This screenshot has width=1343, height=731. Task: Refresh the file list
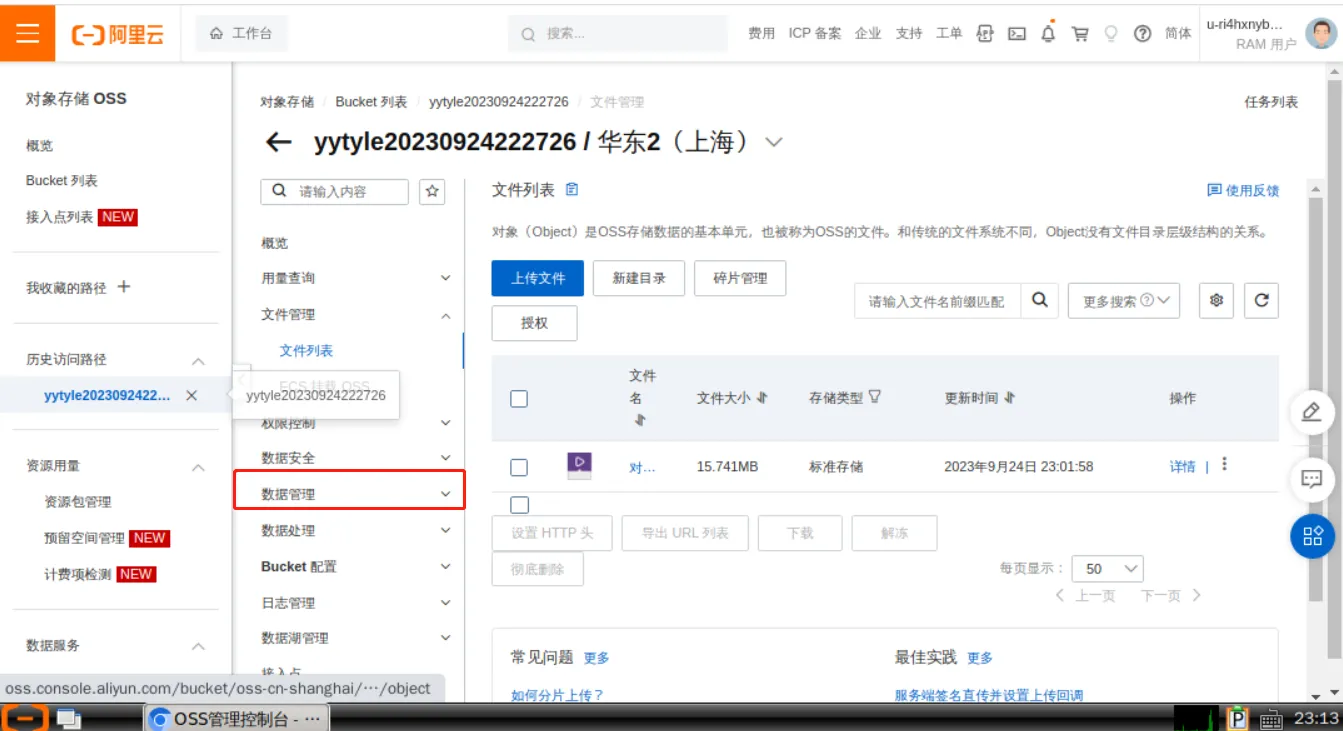click(x=1261, y=300)
